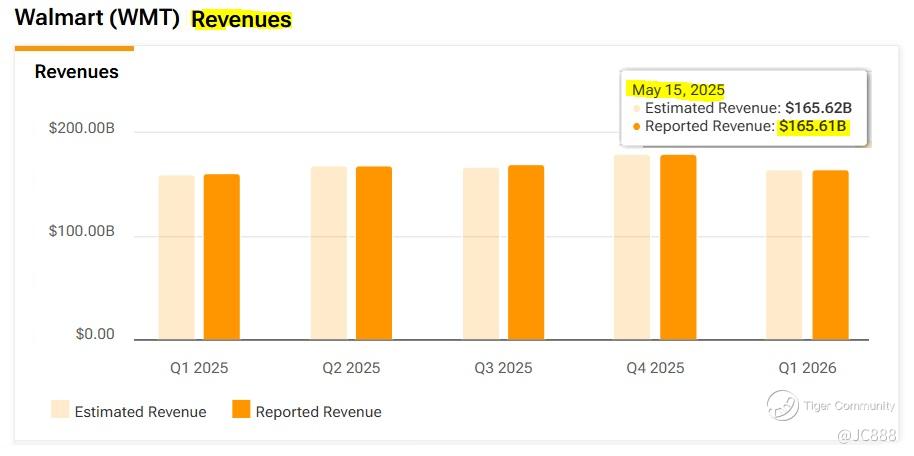Screen dimensions: 914x456
Task: Select Q2 2025 reported revenue bar
Action: tap(374, 253)
